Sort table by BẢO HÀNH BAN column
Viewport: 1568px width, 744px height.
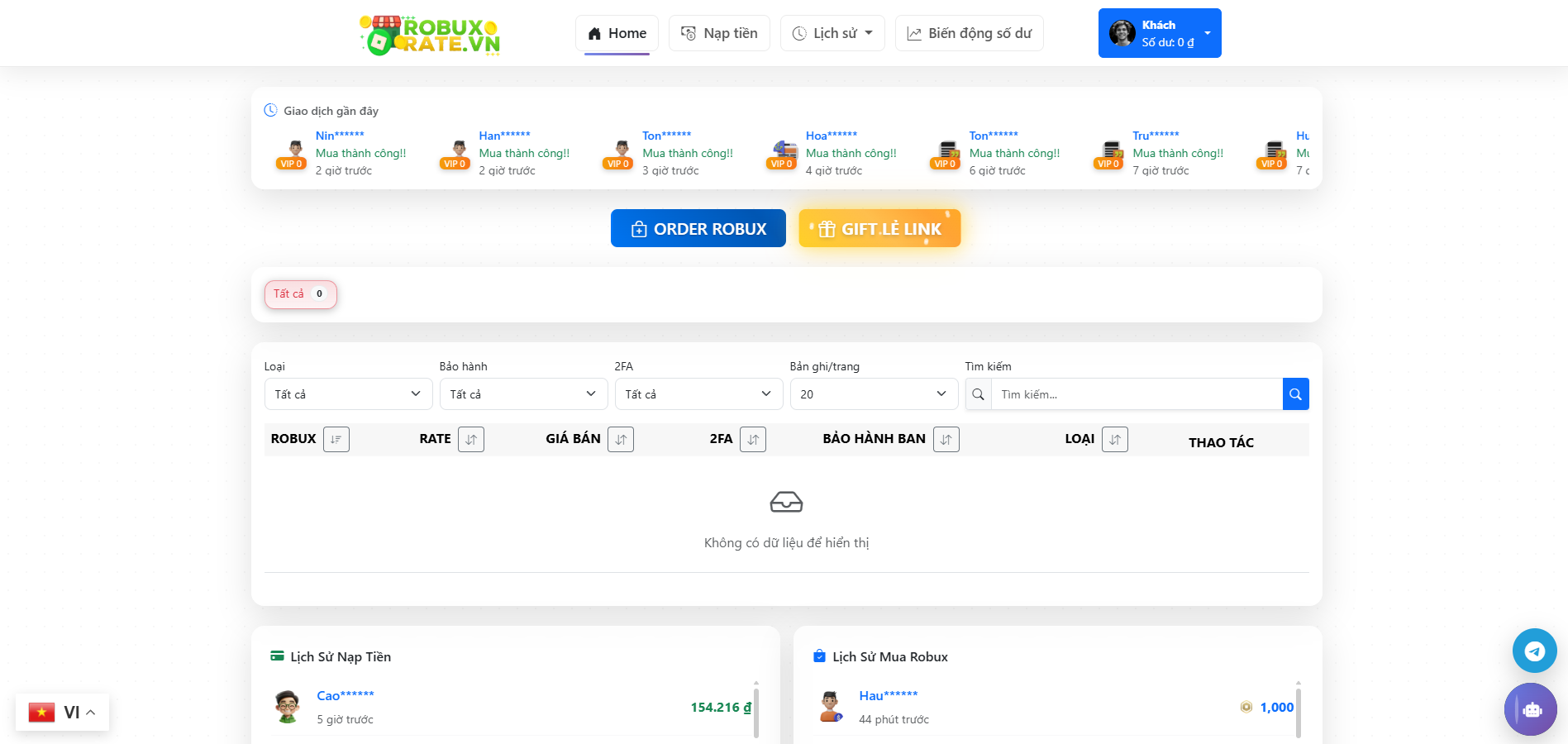(946, 440)
